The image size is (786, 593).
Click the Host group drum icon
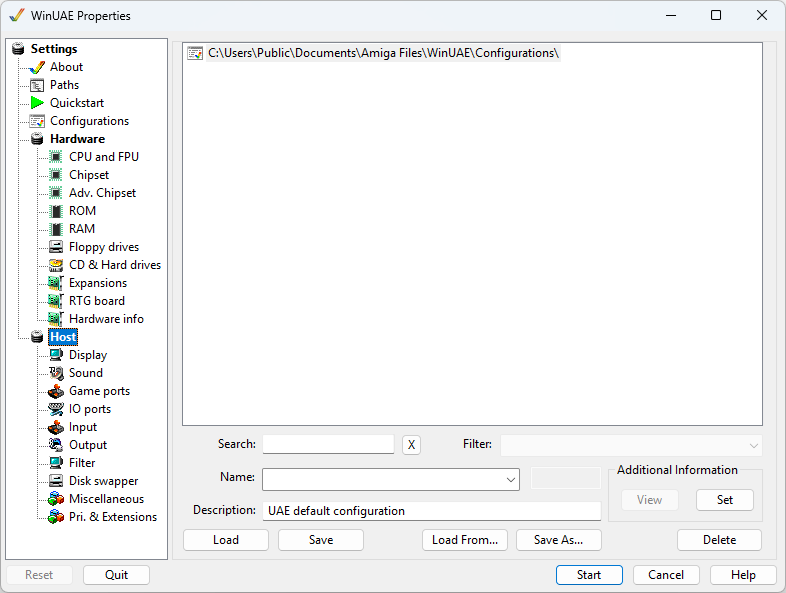tap(37, 337)
